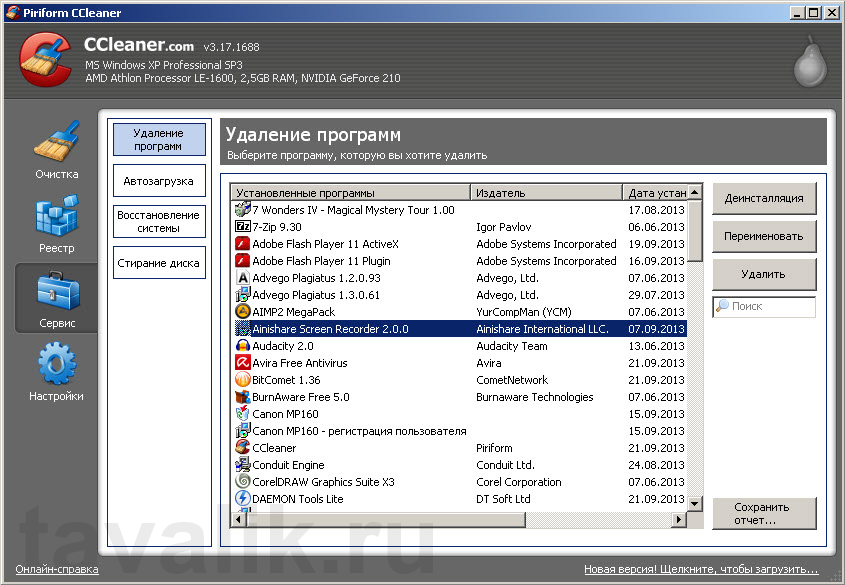Sort by the Дата установки column header
845x585 pixels.
coord(655,192)
